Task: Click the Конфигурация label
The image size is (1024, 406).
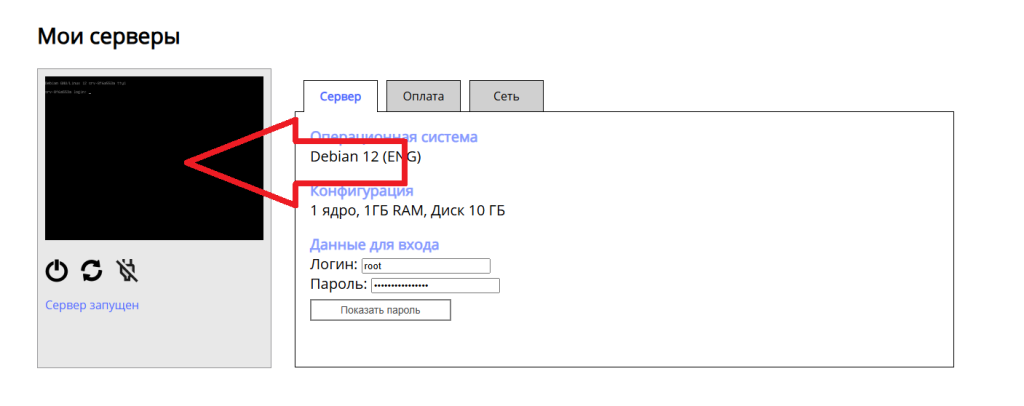Action: pos(361,191)
